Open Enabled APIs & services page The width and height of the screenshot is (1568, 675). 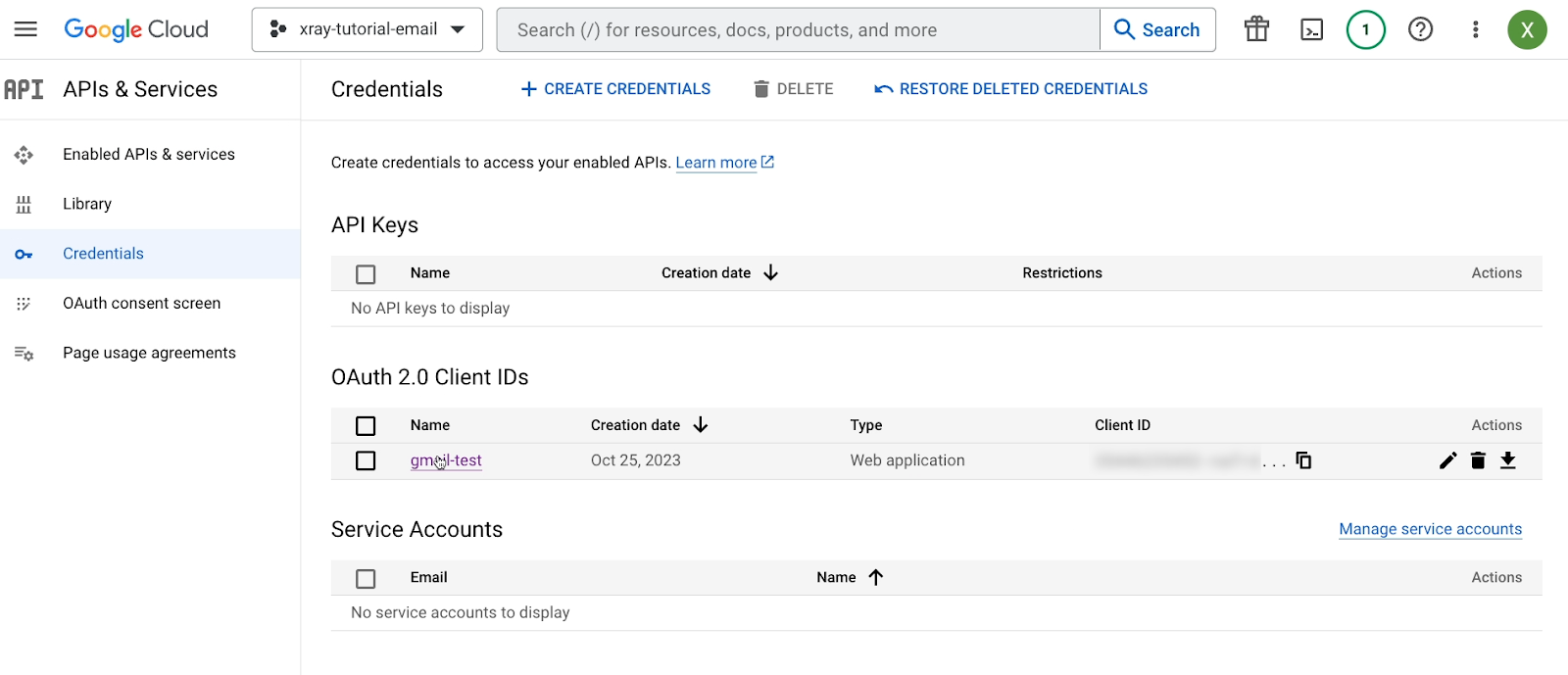[148, 155]
